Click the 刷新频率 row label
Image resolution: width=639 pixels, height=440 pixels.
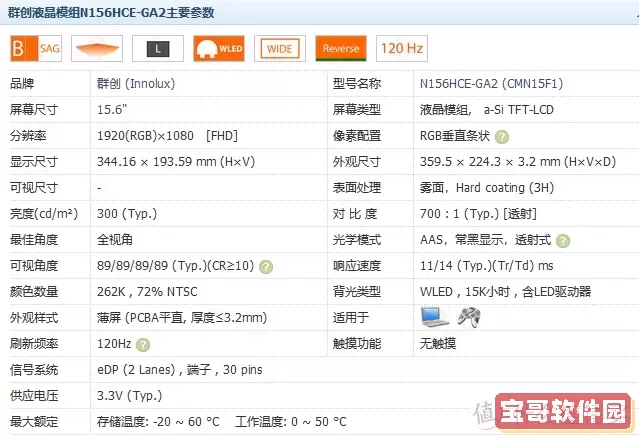tap(34, 343)
